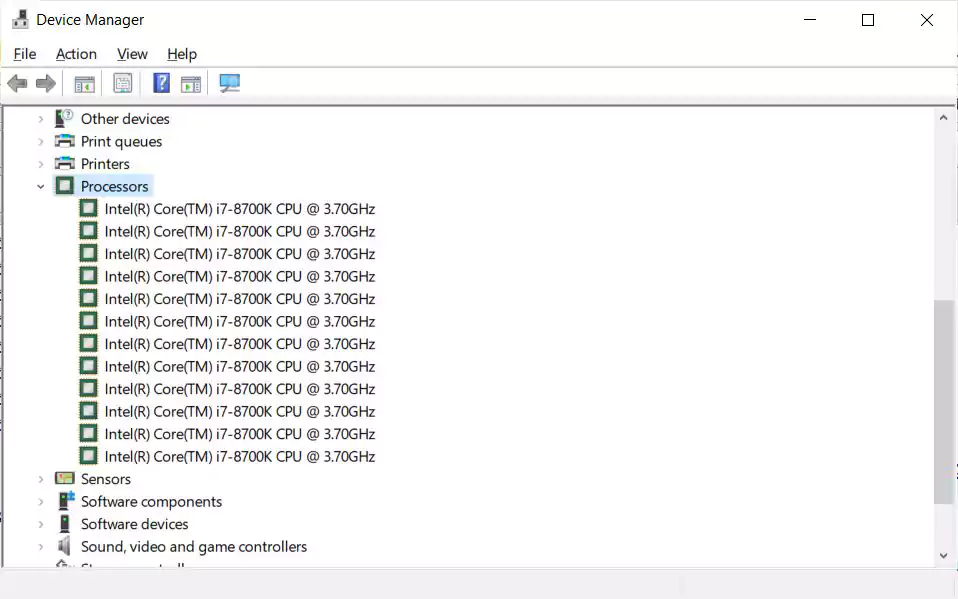Open the View menu
The image size is (958, 599).
(132, 54)
